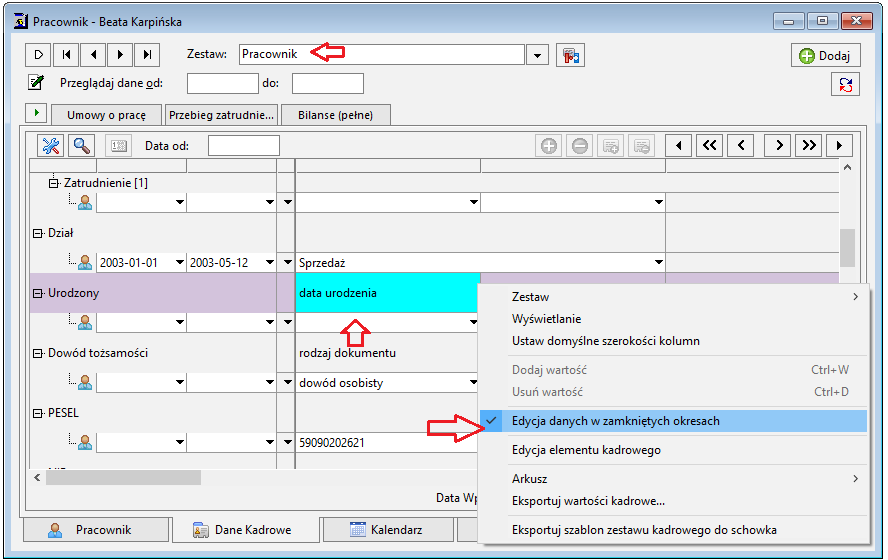Click greyed Dodaj wartość menu entry

point(673,370)
